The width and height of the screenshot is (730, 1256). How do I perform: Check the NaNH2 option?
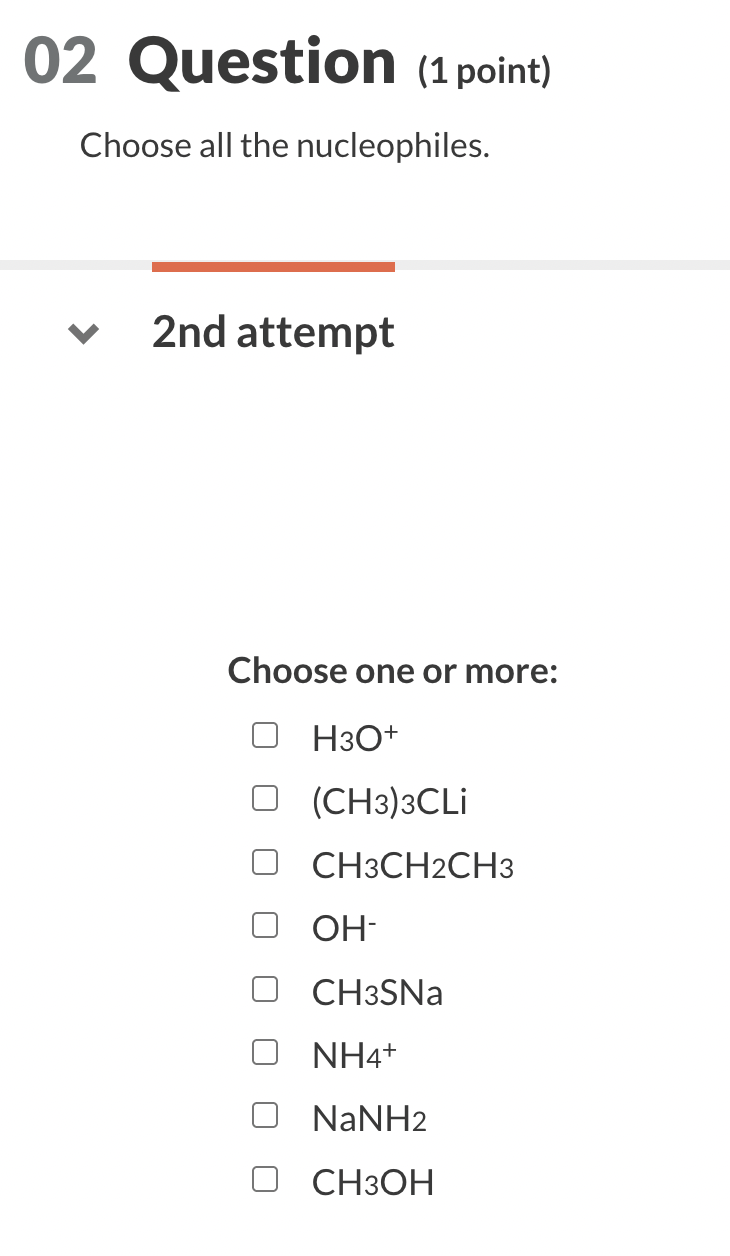265,1116
